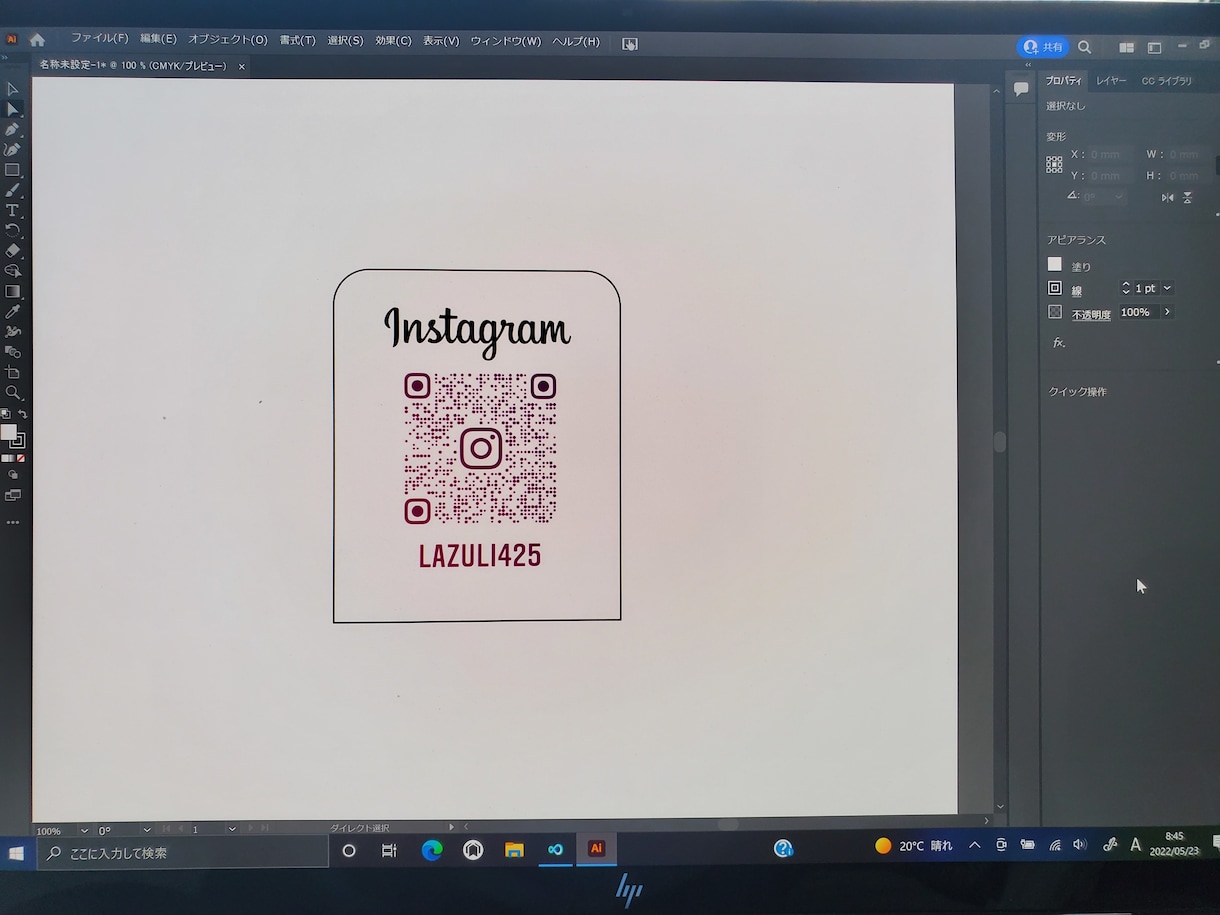Select the Pen tool in toolbar

tap(12, 129)
